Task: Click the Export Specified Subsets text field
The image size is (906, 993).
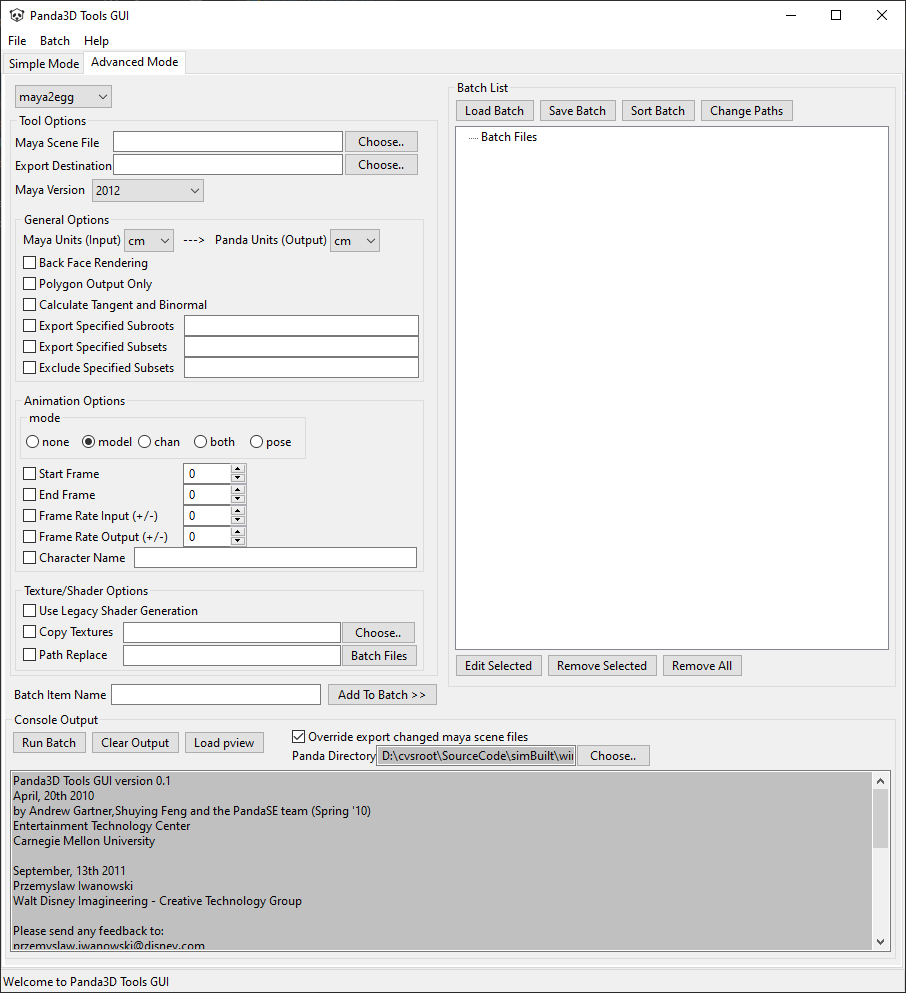Action: pyautogui.click(x=301, y=346)
